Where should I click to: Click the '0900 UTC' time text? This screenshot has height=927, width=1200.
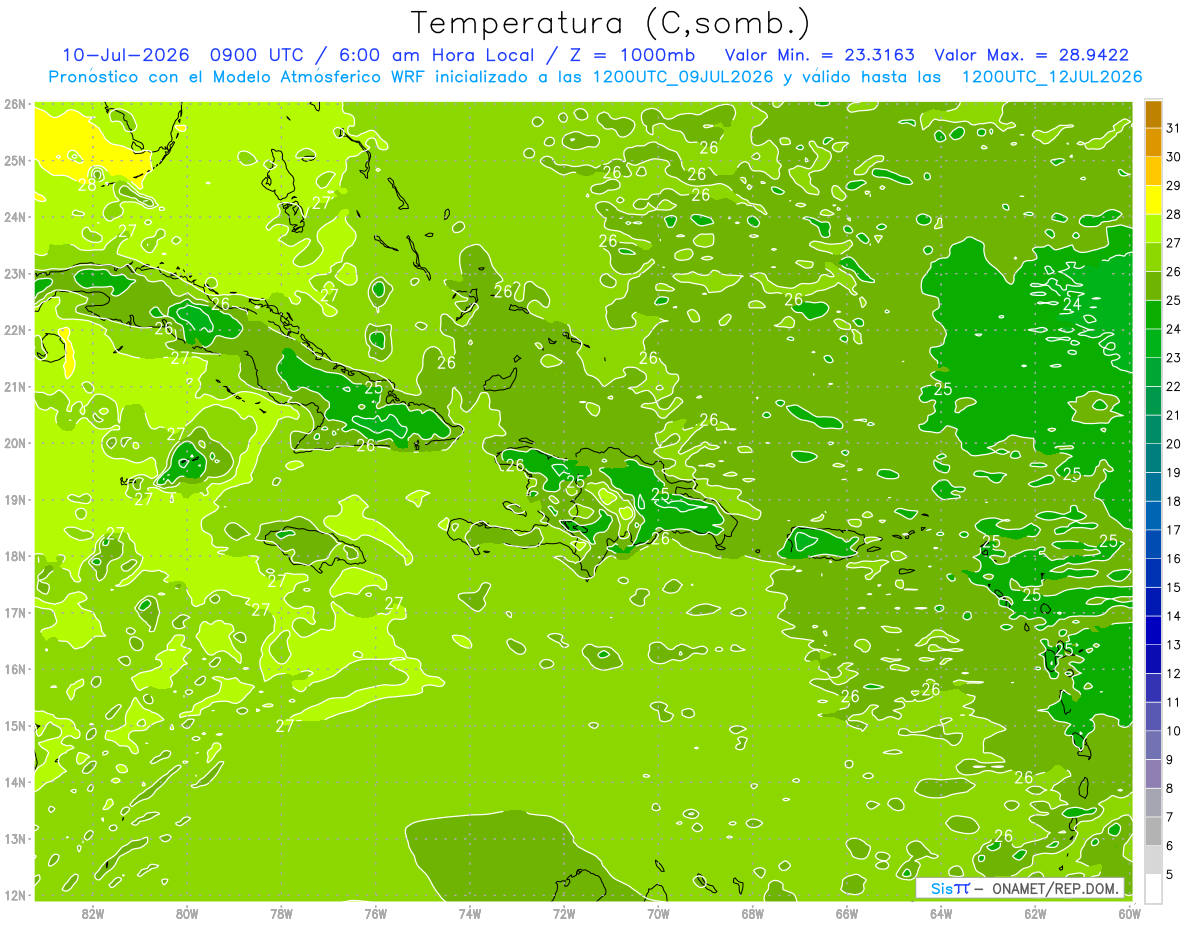tap(257, 54)
